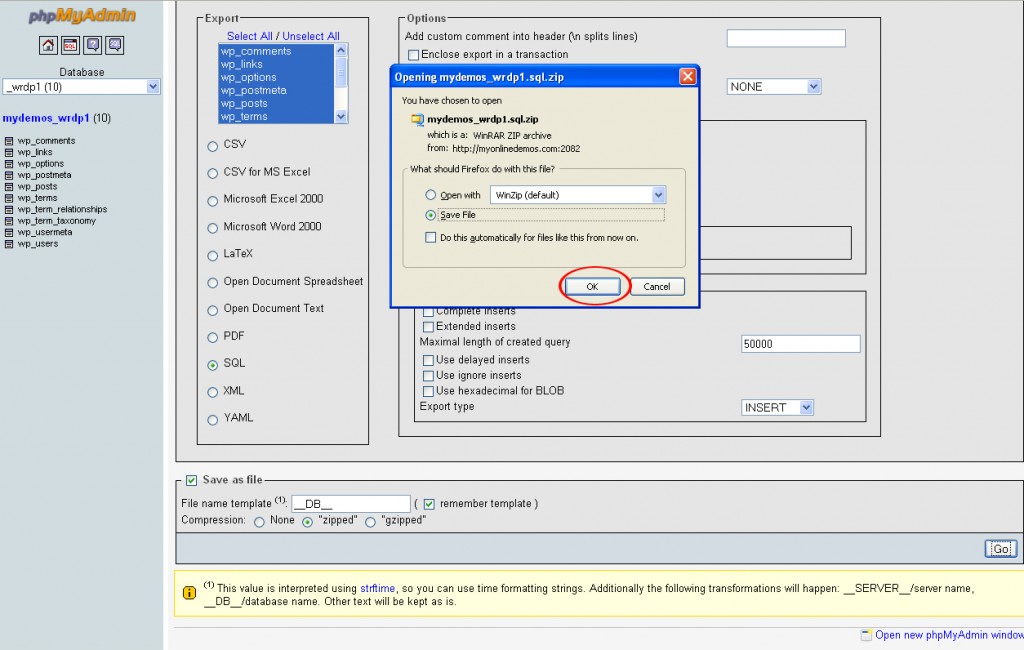Click the Select All link

pyautogui.click(x=249, y=36)
